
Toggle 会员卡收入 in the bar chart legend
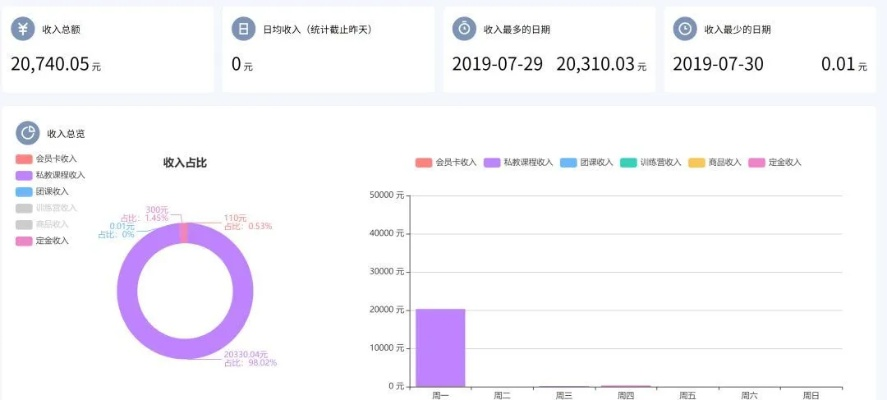pos(446,162)
